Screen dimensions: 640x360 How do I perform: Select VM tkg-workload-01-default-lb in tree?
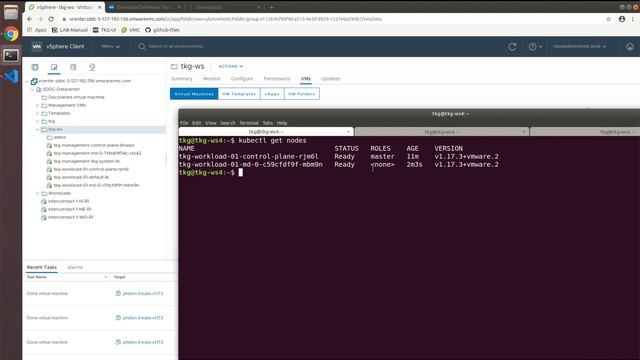tap(81, 177)
